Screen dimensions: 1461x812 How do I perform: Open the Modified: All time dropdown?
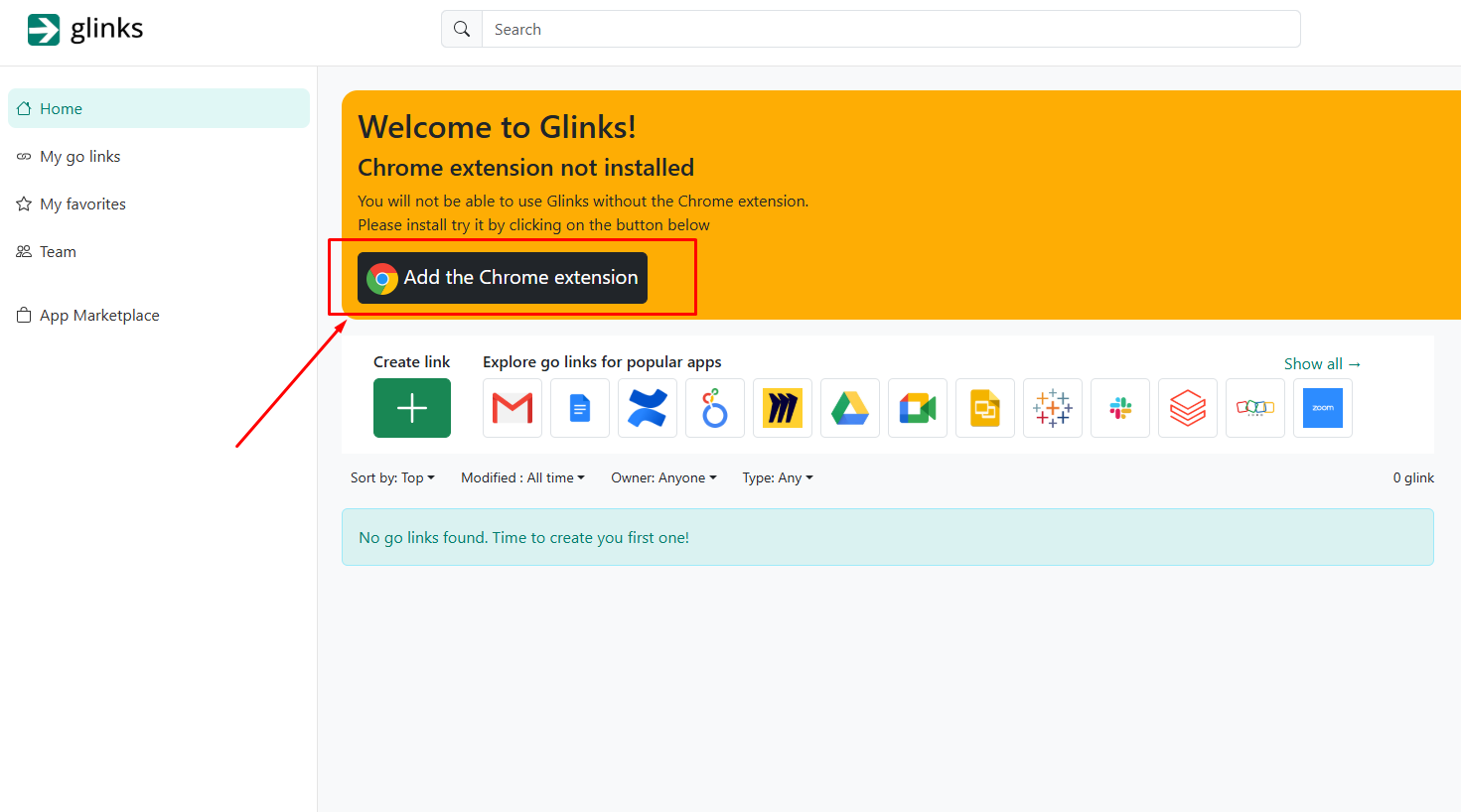pyautogui.click(x=522, y=477)
